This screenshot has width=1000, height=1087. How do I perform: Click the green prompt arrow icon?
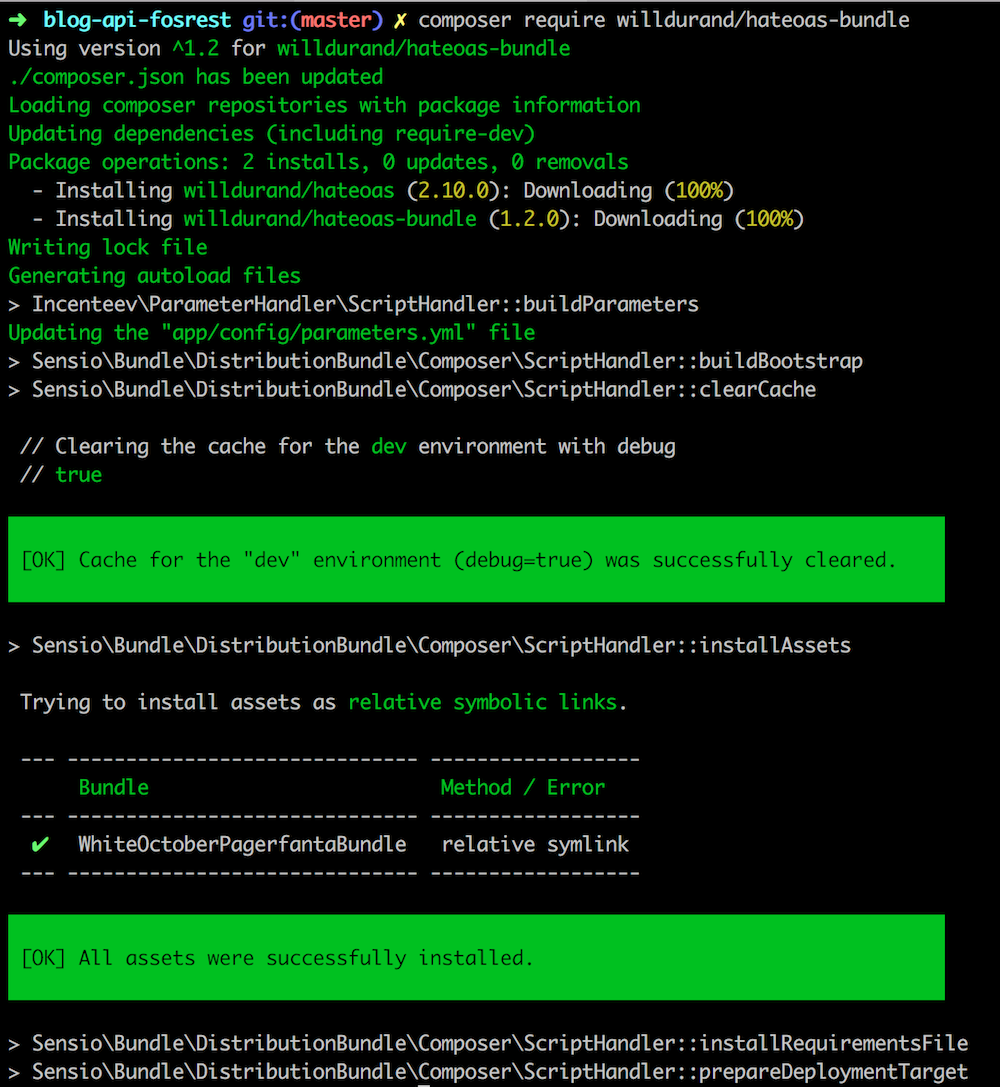pyautogui.click(x=17, y=20)
